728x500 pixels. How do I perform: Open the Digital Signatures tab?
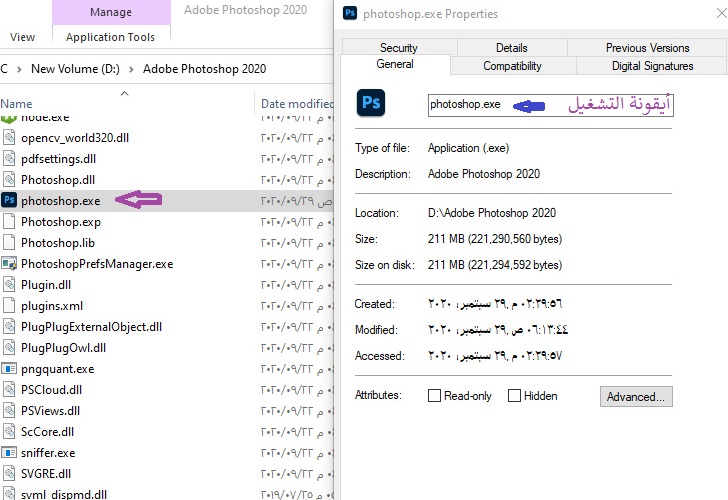[652, 66]
